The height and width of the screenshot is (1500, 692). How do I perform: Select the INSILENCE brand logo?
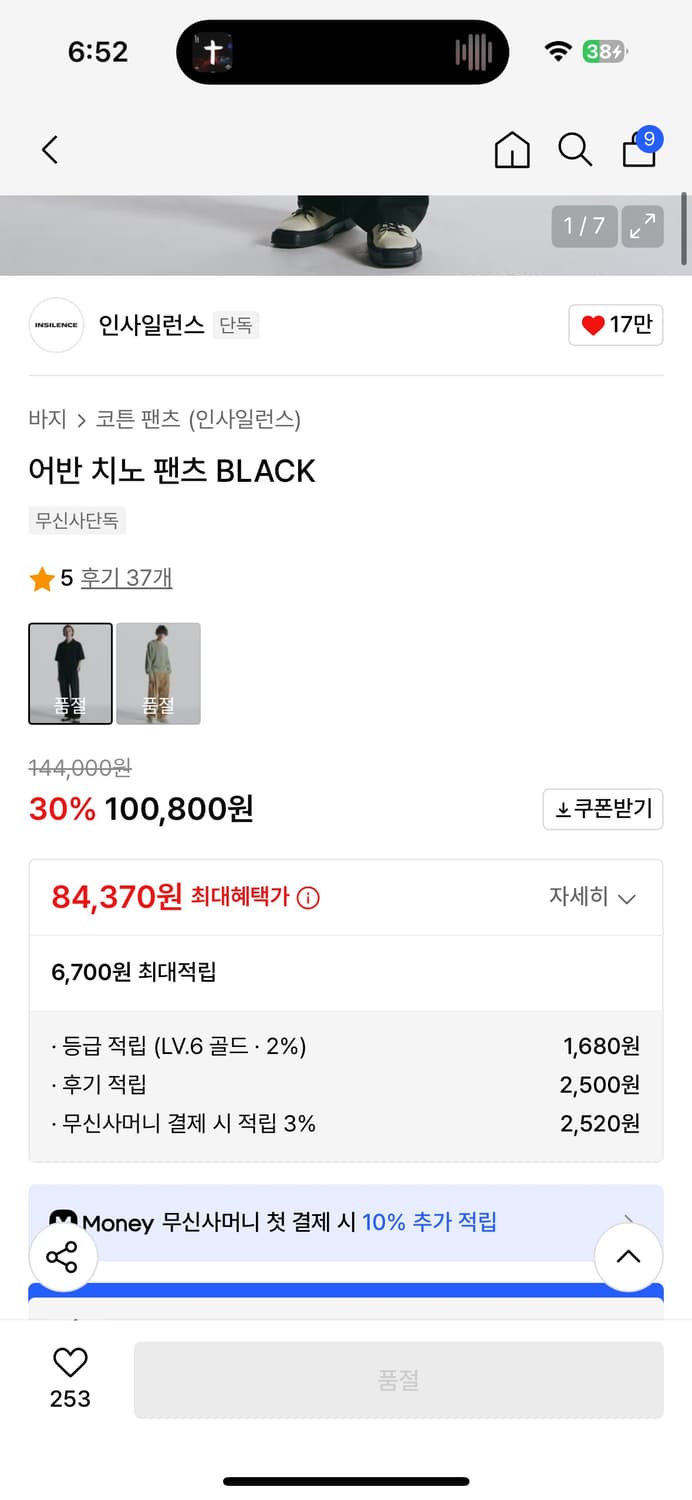pos(56,325)
